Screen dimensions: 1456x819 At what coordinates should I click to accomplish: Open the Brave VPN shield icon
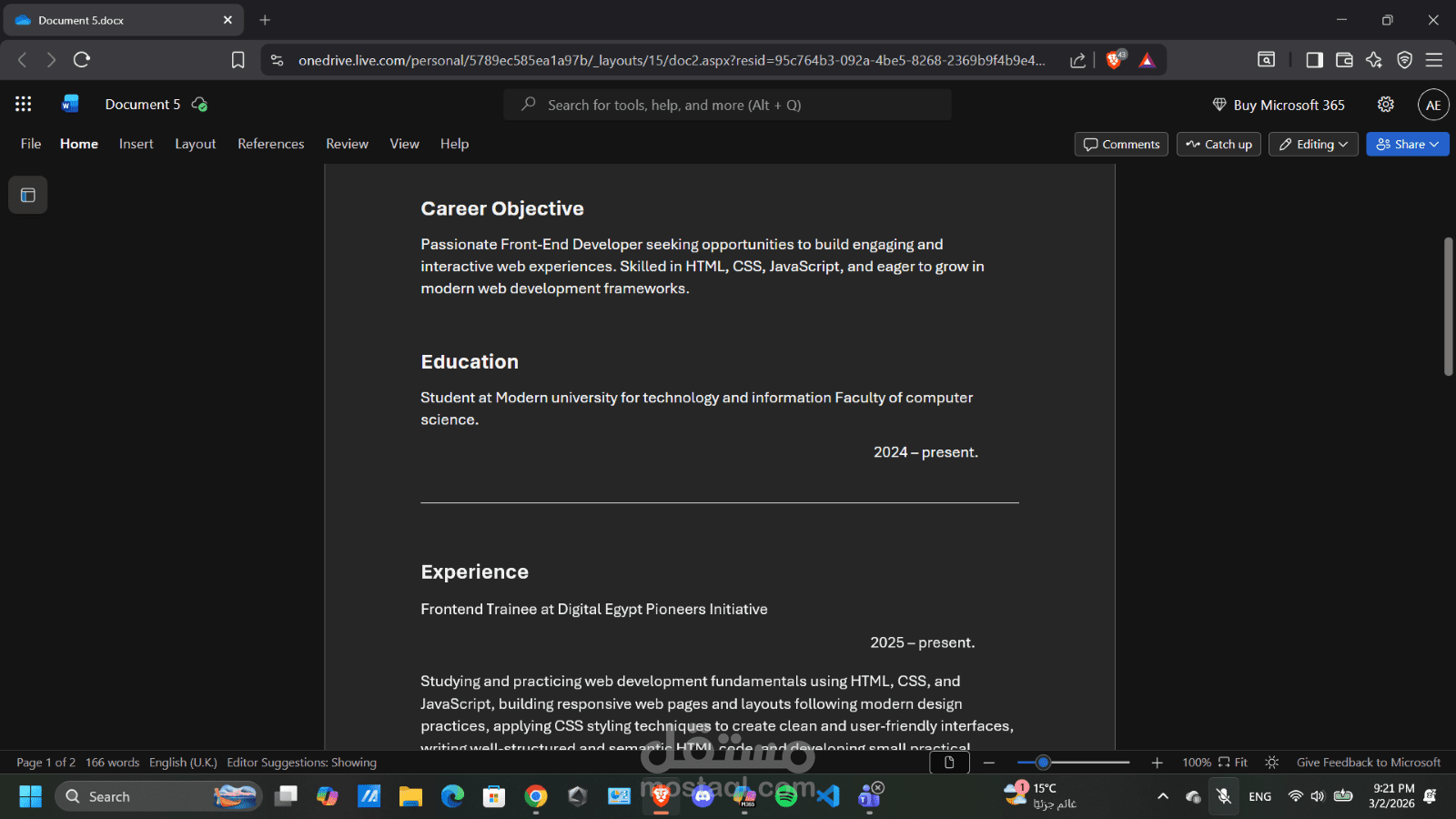click(x=1404, y=60)
